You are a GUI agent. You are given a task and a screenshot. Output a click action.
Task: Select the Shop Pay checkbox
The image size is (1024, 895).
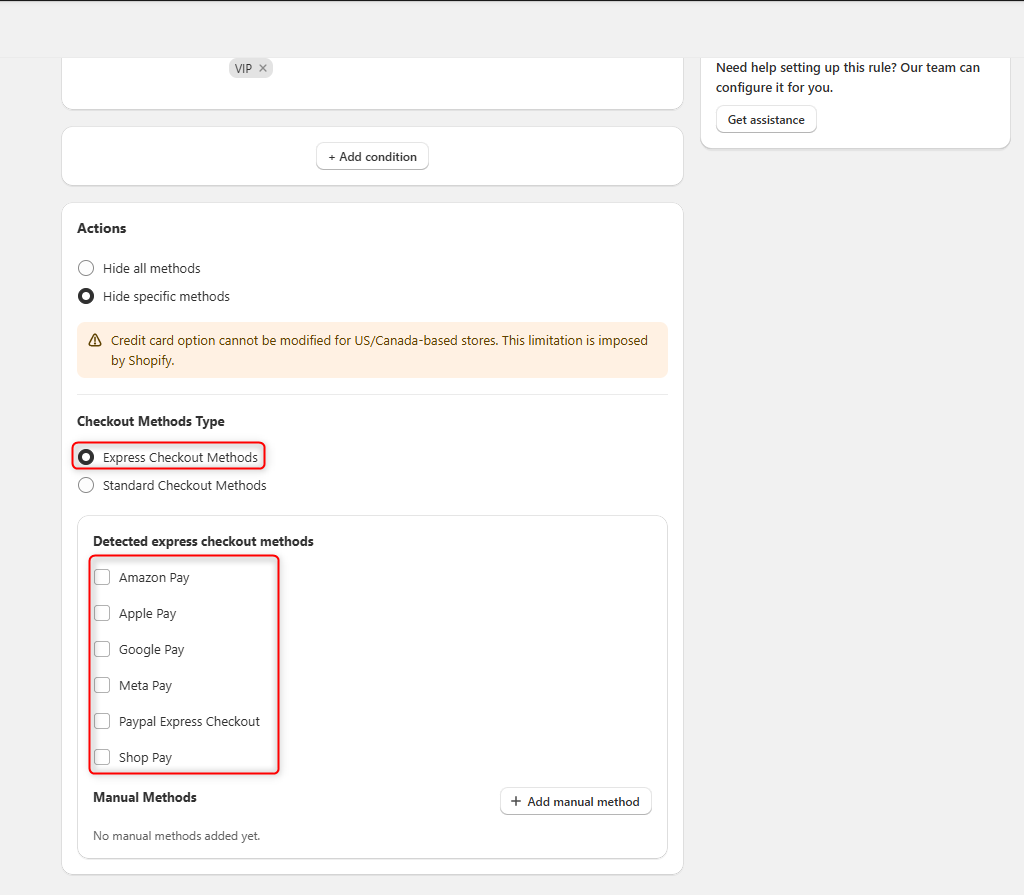[x=102, y=757]
